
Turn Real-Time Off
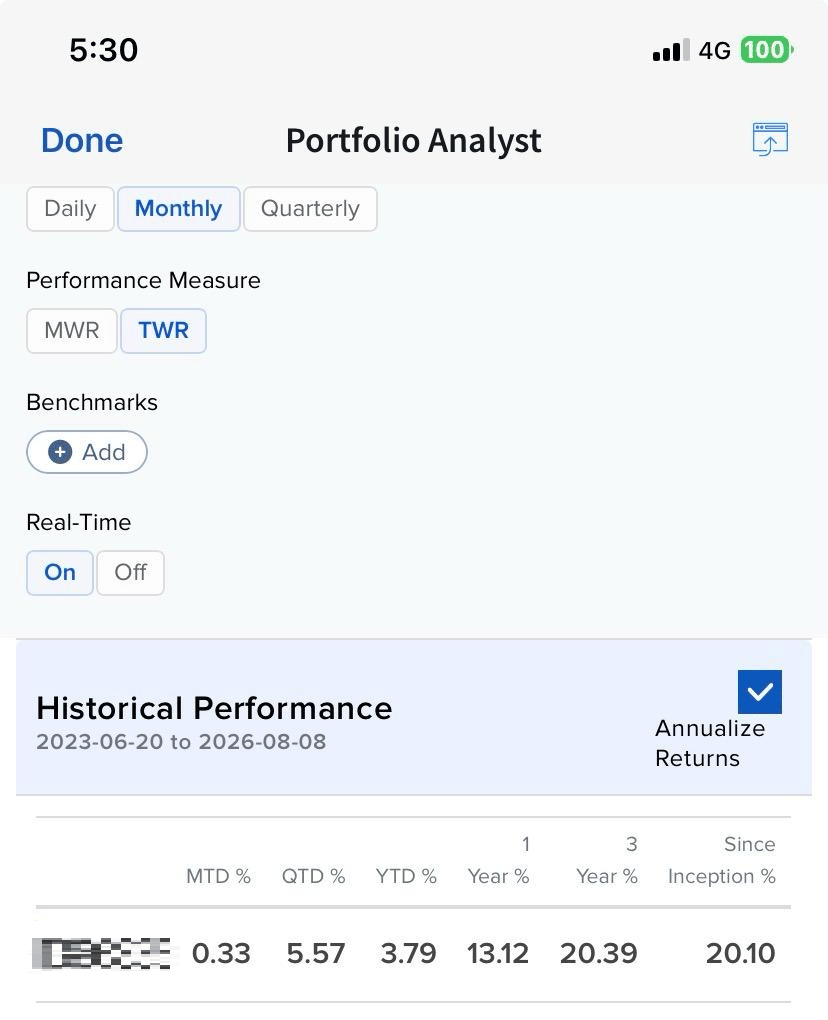[x=130, y=572]
